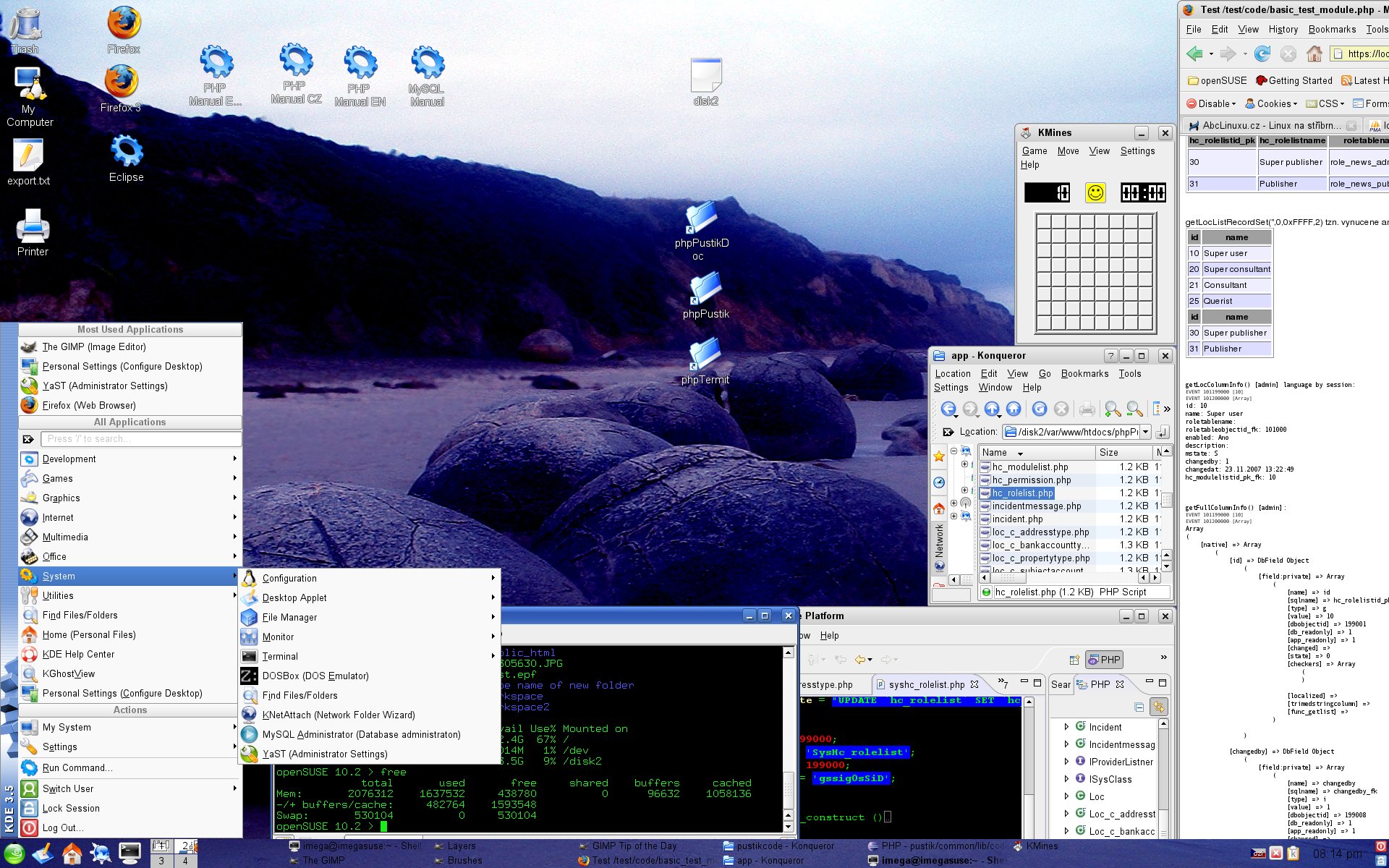Click the Eclipse Open Perspective icon

click(1074, 660)
